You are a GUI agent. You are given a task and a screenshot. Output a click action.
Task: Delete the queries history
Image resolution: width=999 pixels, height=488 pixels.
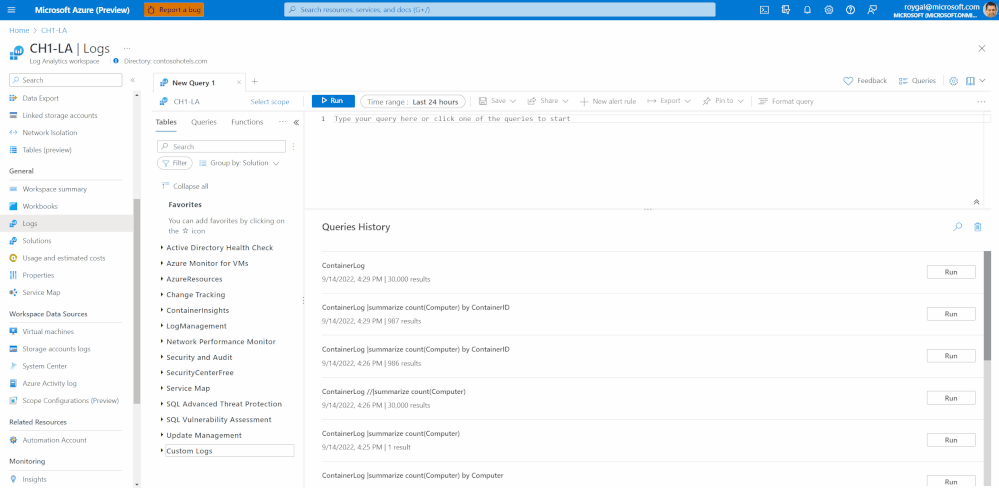(977, 227)
